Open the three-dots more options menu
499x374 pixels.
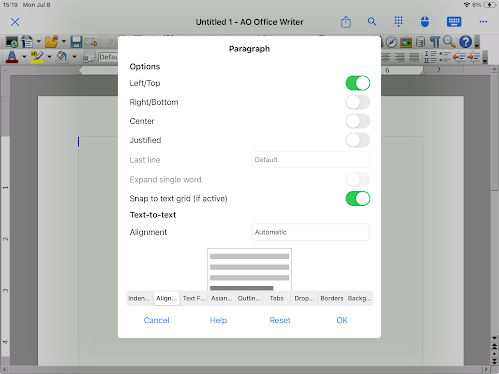click(483, 22)
